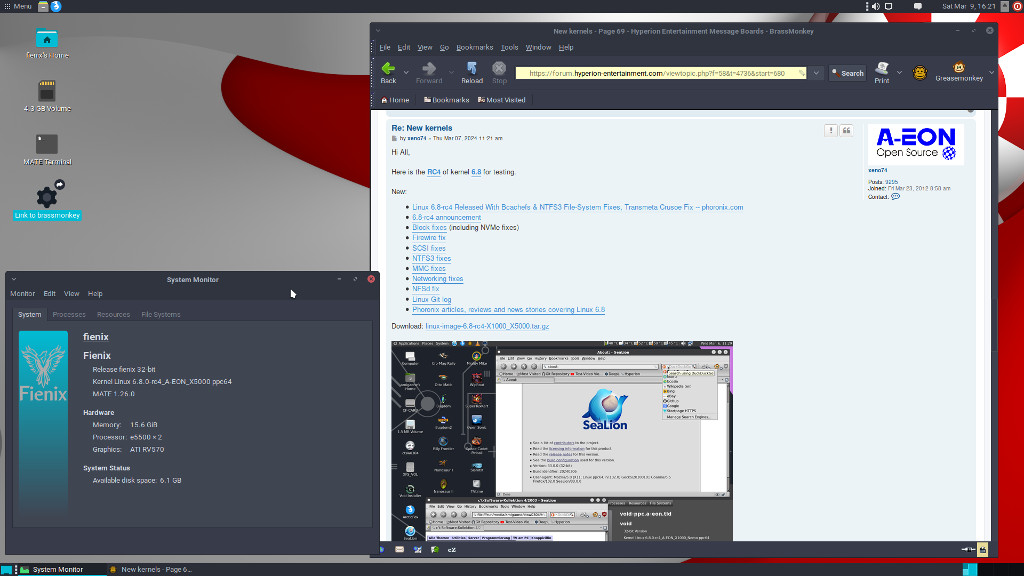Open the Most Visited bookmarks folder

pos(502,100)
